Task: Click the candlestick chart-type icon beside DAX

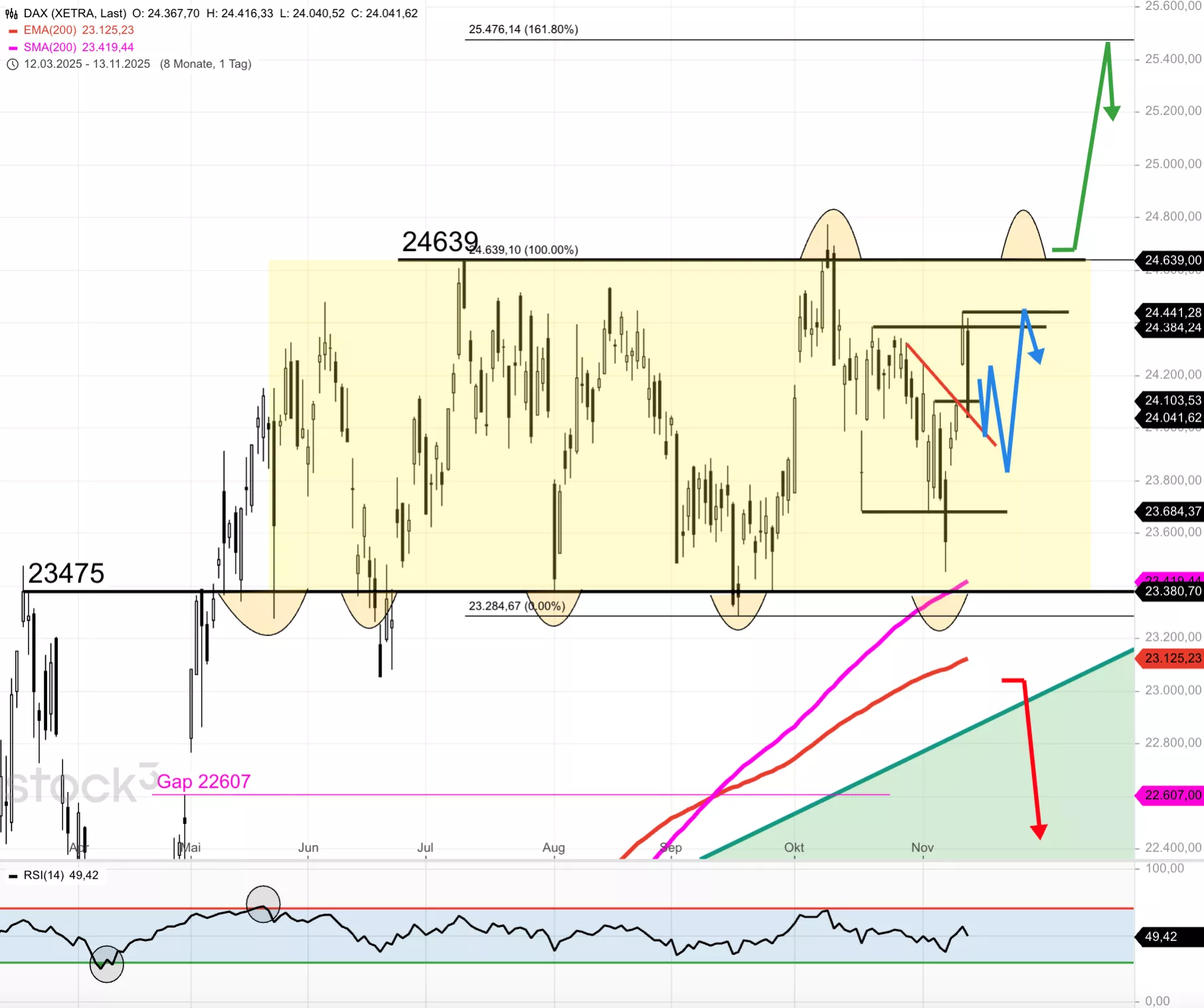Action: (x=11, y=13)
